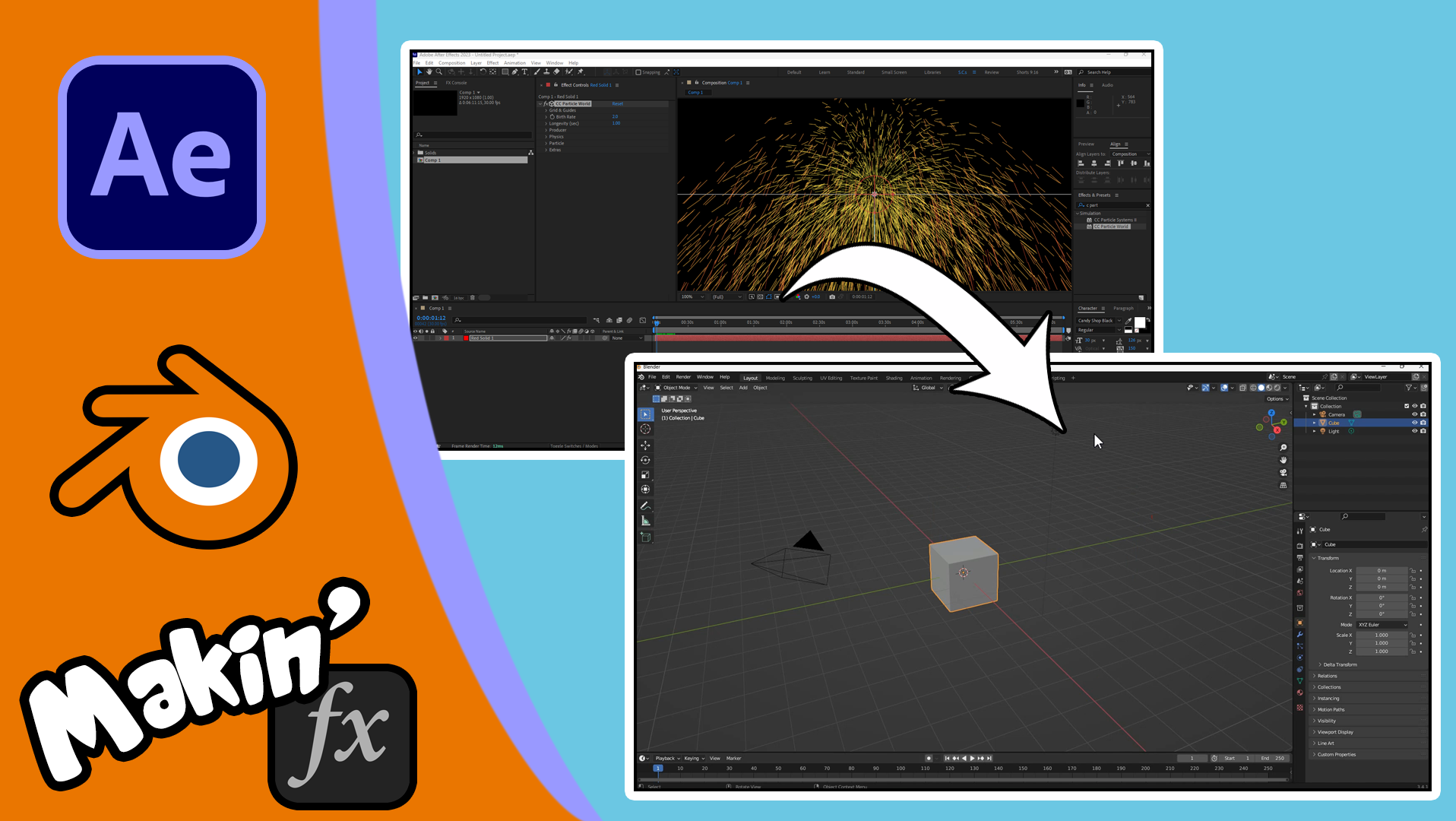Click Red Solid 1 layer label color
The height and width of the screenshot is (821, 1456).
447,338
